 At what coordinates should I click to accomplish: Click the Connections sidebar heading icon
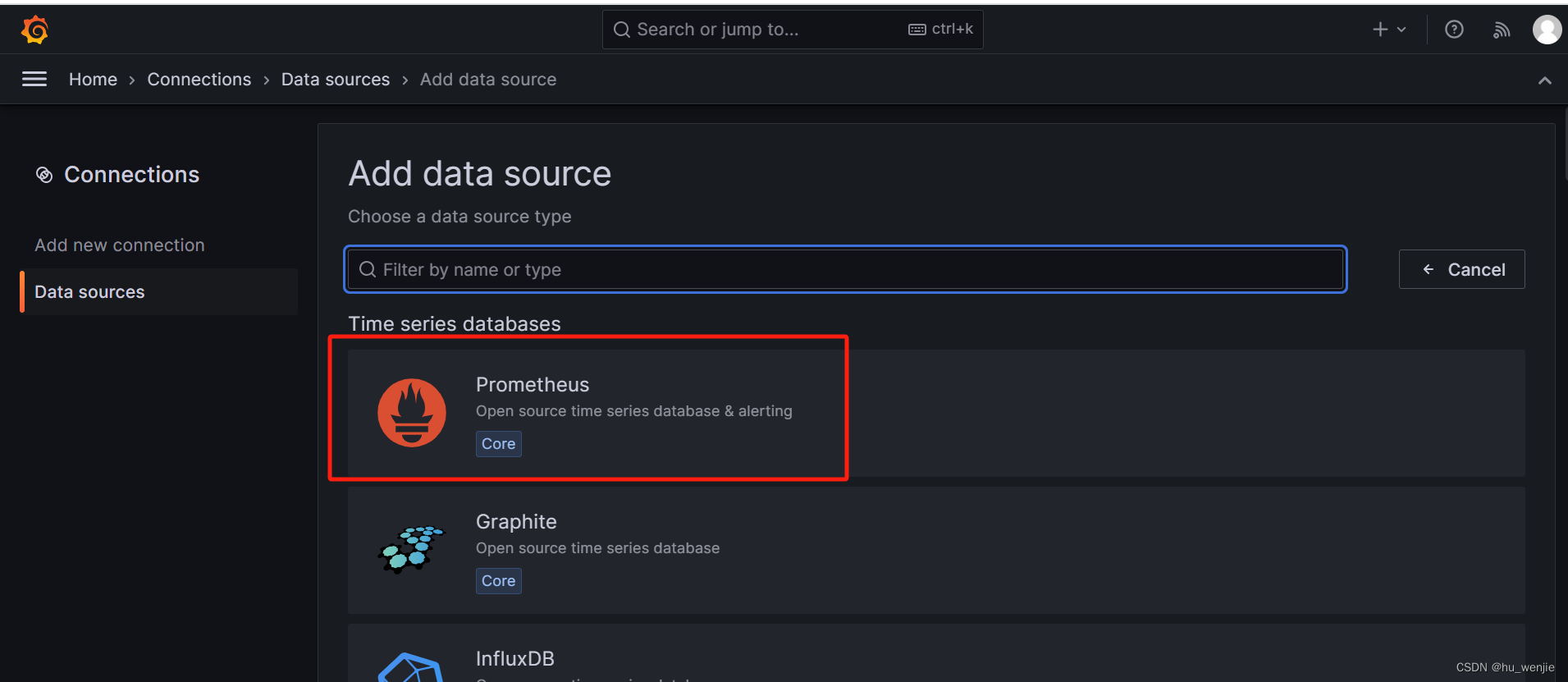point(44,175)
